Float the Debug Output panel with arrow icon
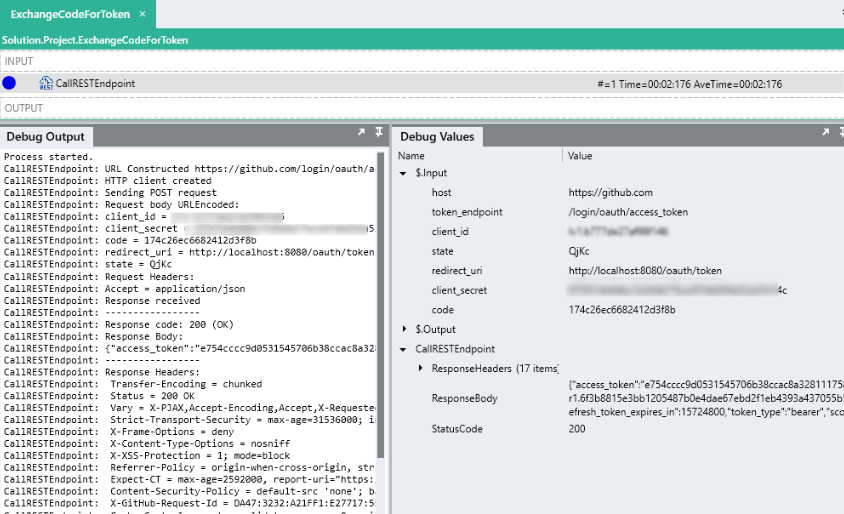Image resolution: width=844 pixels, height=514 pixels. pos(361,132)
